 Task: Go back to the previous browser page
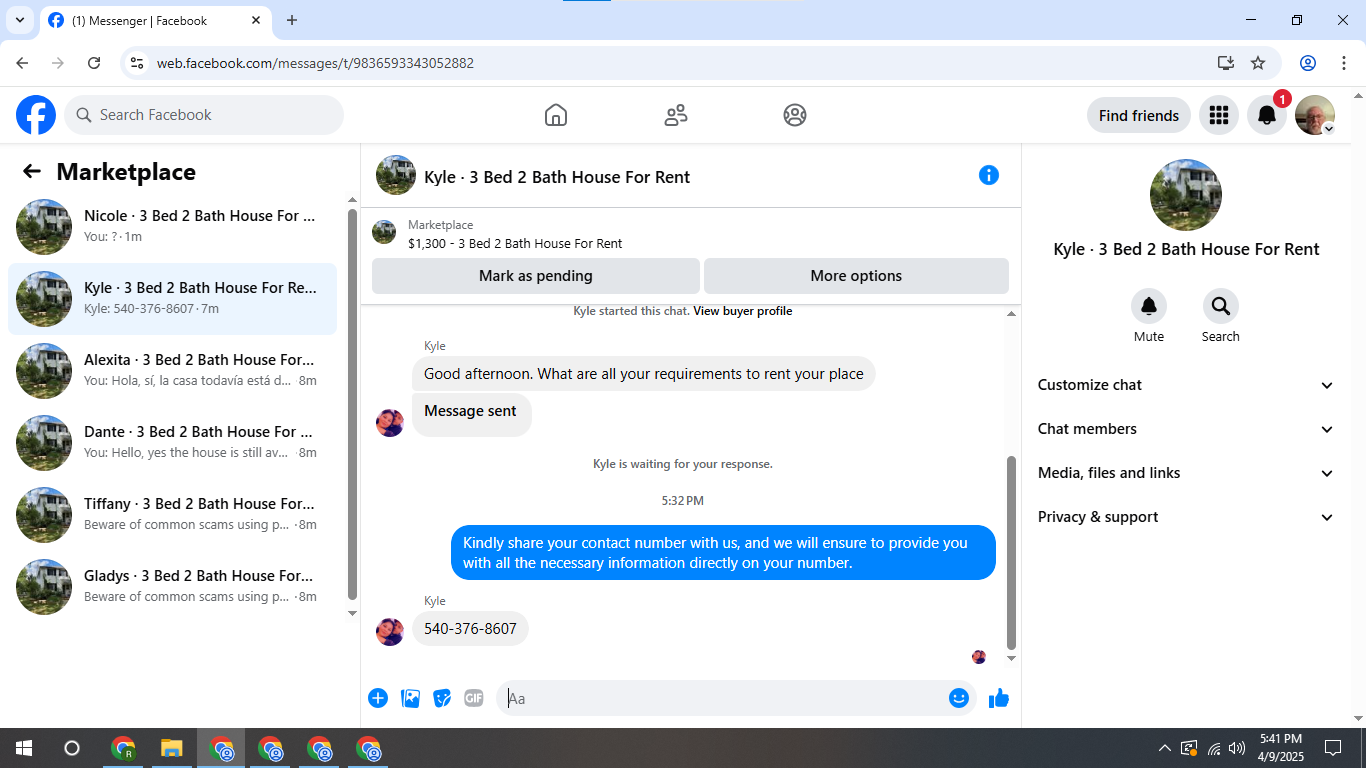tap(23, 63)
